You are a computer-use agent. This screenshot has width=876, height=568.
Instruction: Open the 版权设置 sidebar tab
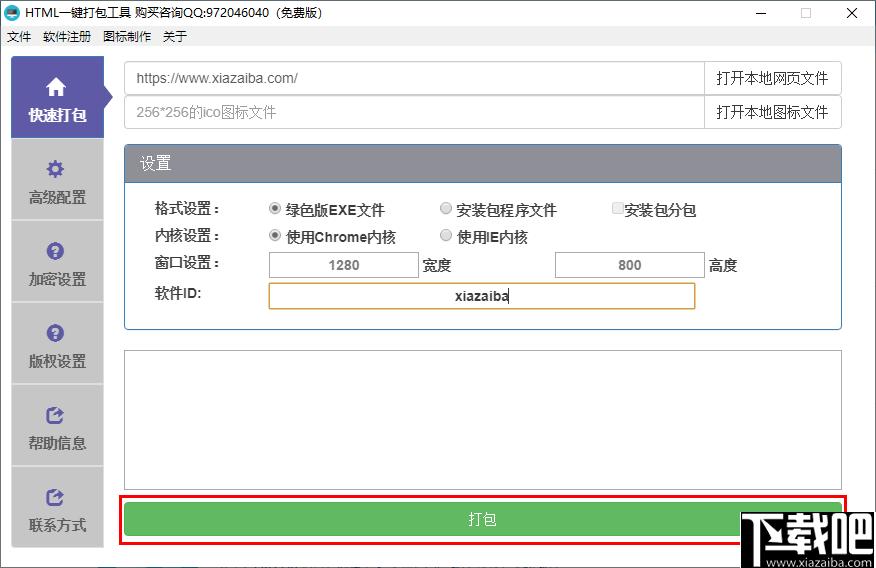tap(58, 344)
